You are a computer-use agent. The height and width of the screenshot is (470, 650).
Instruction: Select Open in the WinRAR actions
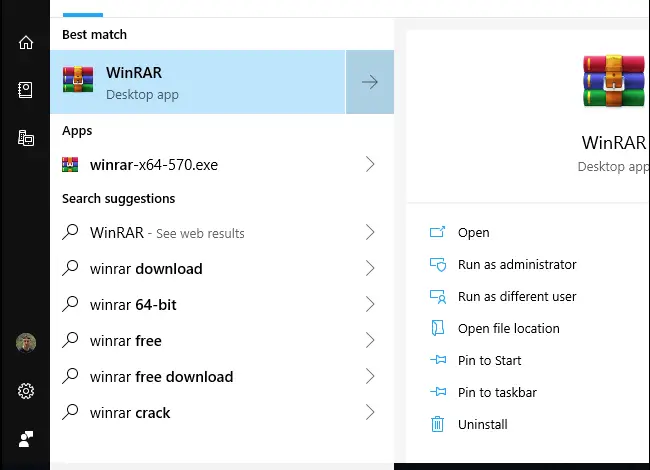click(473, 233)
